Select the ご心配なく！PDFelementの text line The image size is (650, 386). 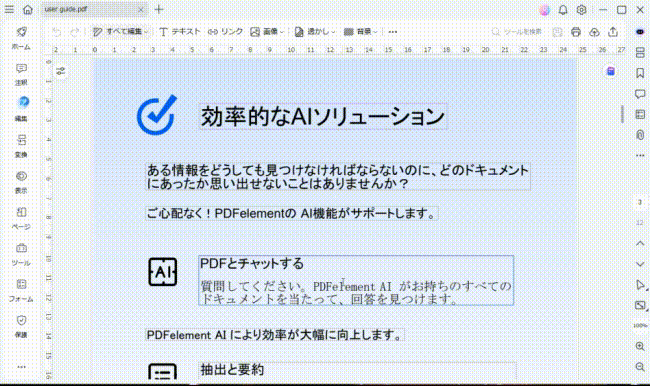pyautogui.click(x=292, y=214)
